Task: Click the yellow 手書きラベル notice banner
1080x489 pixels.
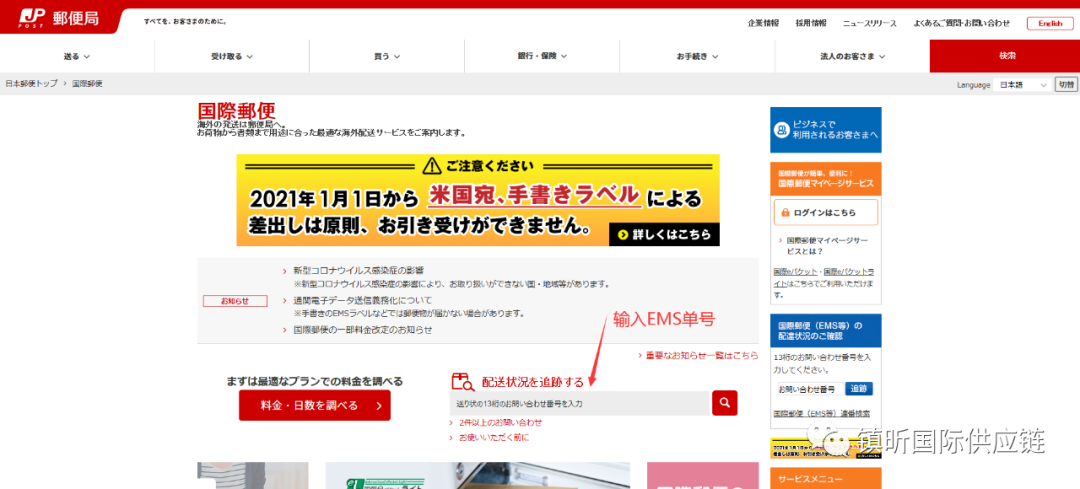Action: click(478, 200)
